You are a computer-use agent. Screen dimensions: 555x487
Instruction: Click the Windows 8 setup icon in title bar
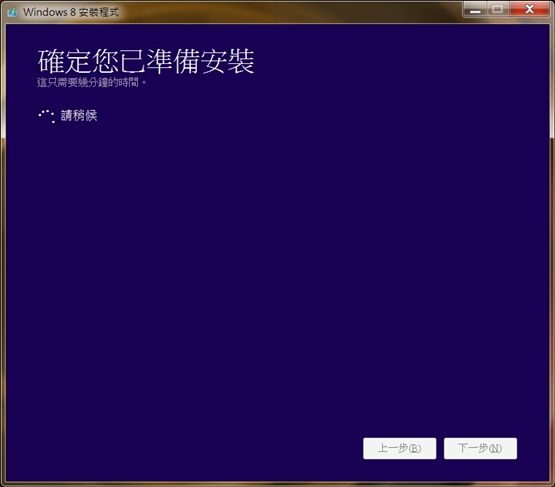pos(12,12)
